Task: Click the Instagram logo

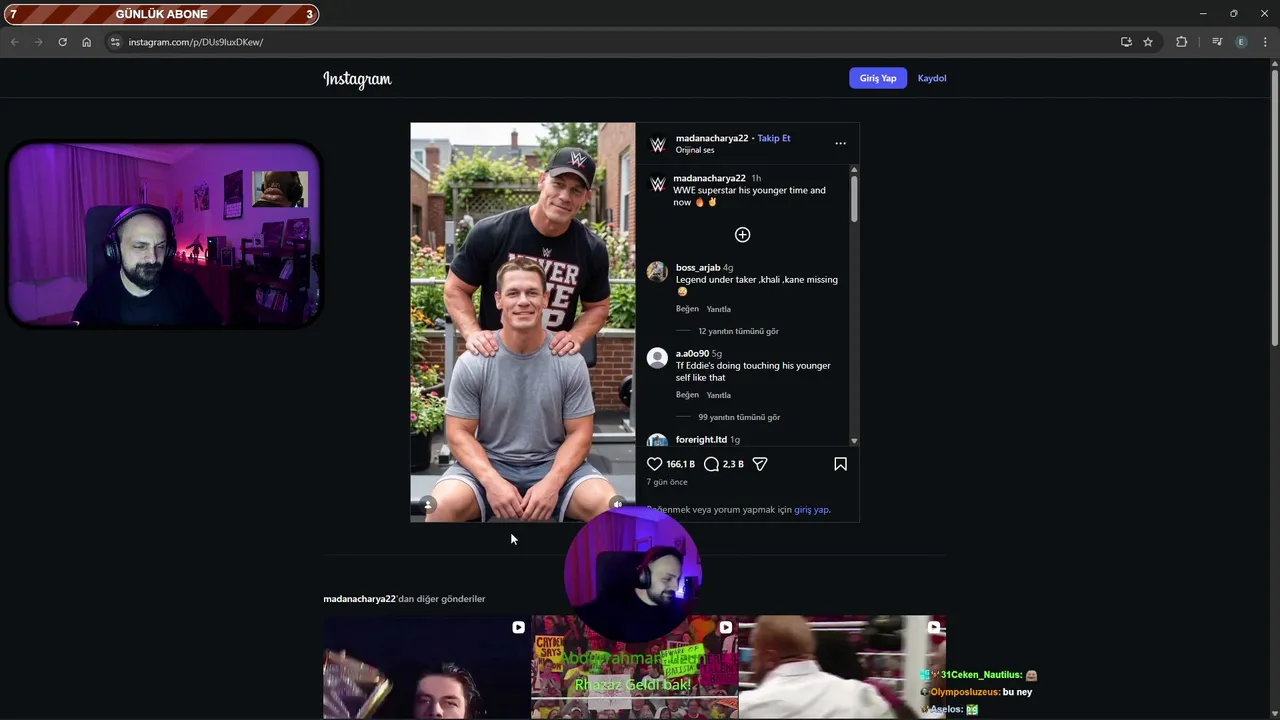Action: tap(357, 79)
